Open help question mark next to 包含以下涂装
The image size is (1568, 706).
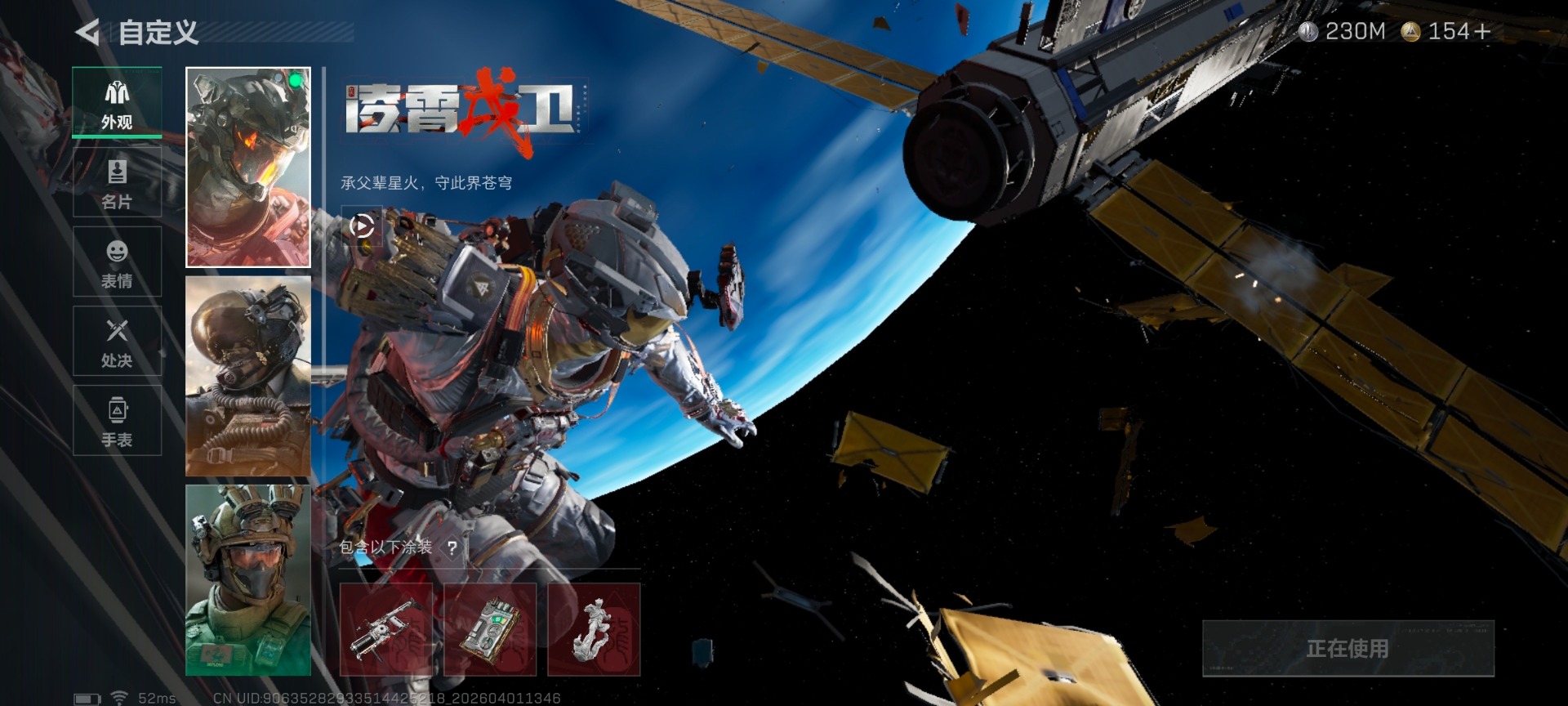tap(452, 547)
